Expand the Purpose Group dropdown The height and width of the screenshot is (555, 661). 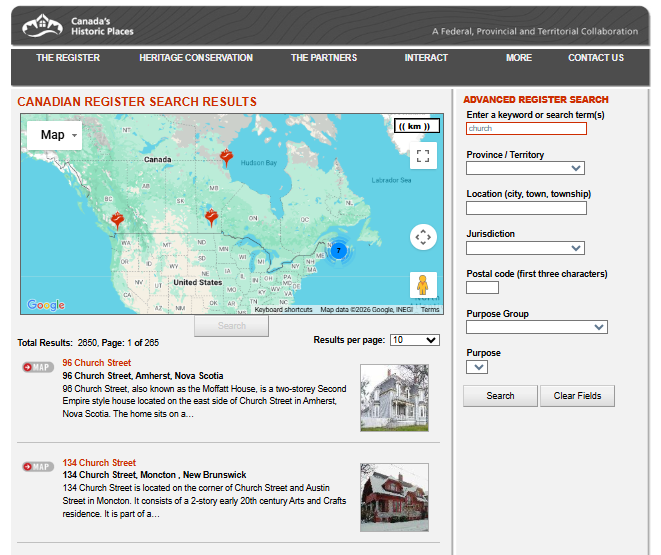[536, 327]
